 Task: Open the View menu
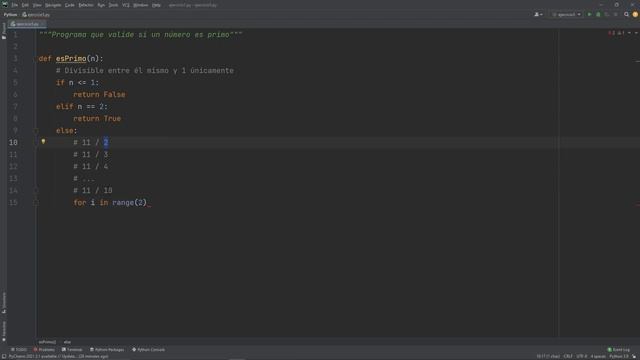click(x=37, y=5)
